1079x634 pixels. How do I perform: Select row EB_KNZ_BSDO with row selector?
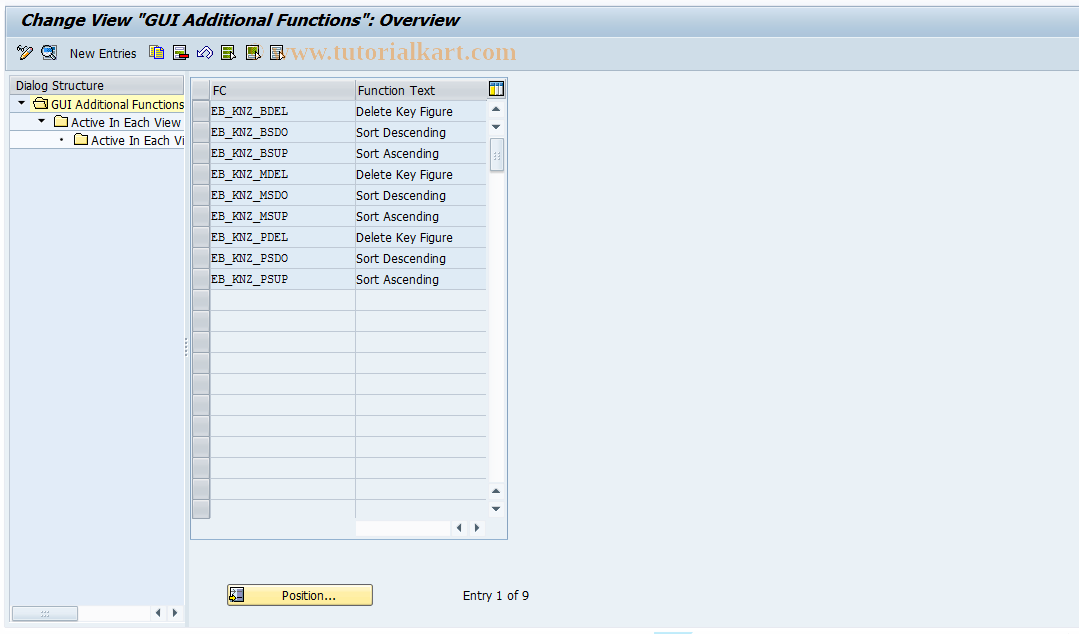point(201,132)
